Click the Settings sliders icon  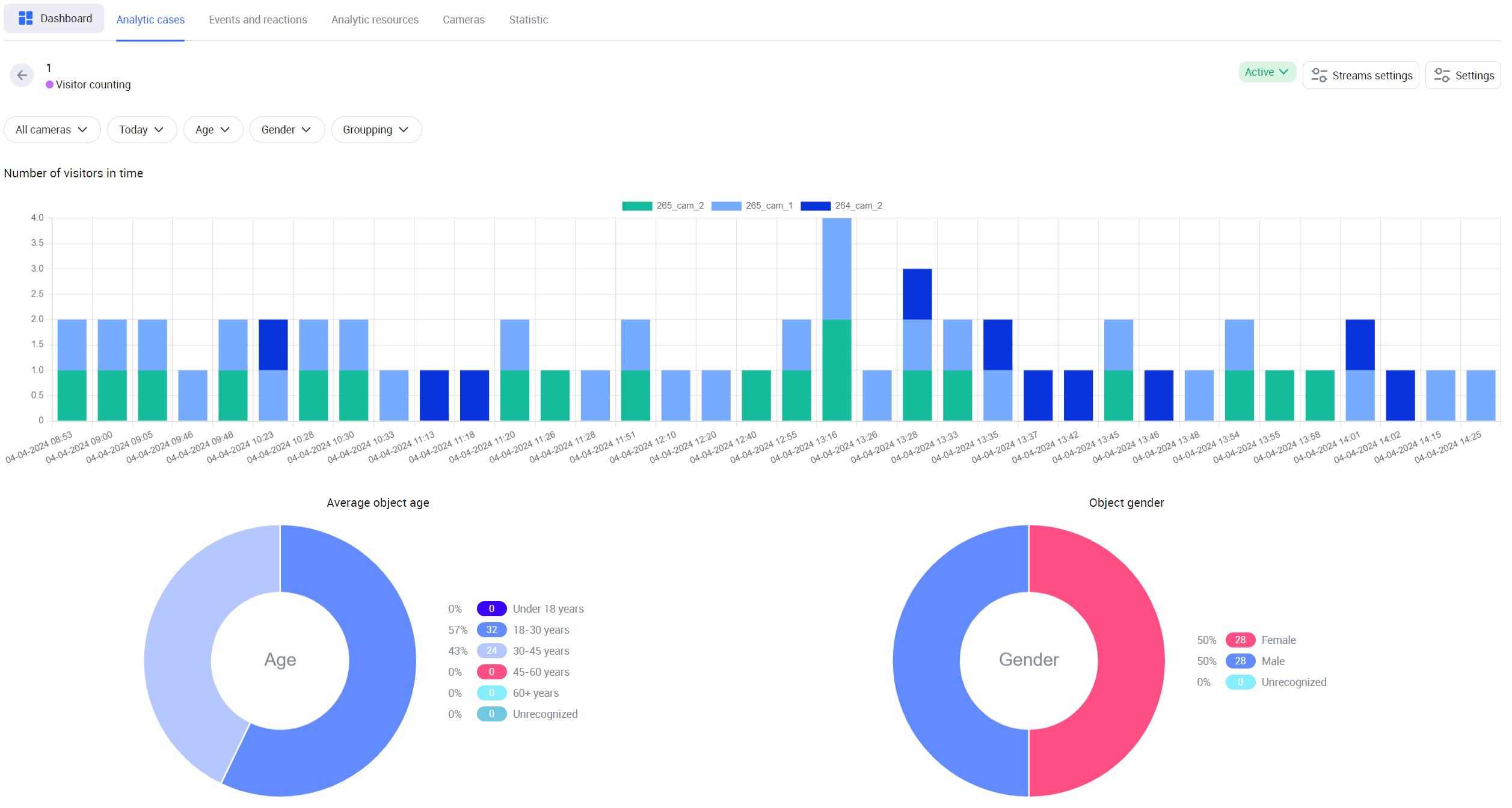(1442, 75)
